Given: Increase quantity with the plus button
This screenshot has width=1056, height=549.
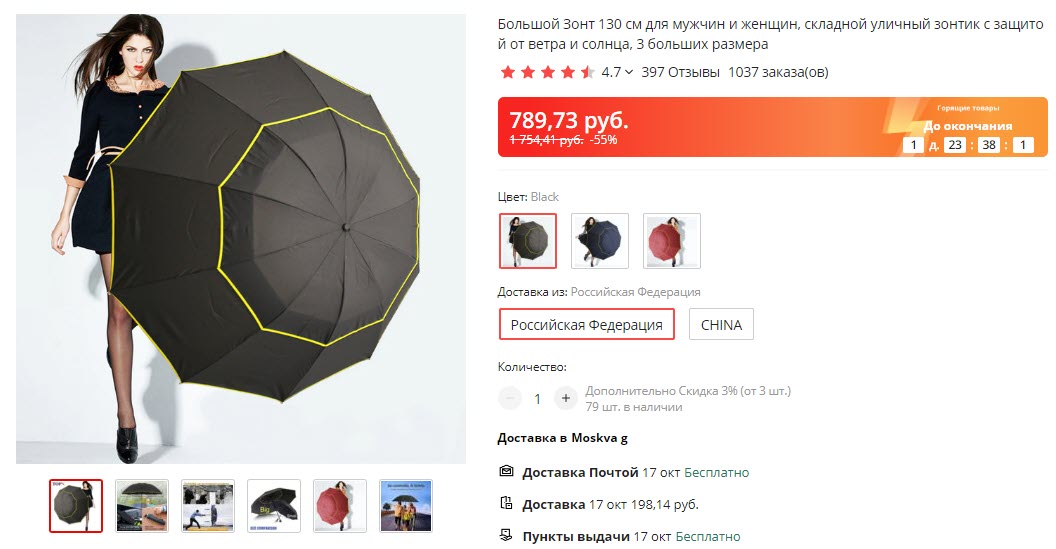Looking at the screenshot, I should 566,398.
